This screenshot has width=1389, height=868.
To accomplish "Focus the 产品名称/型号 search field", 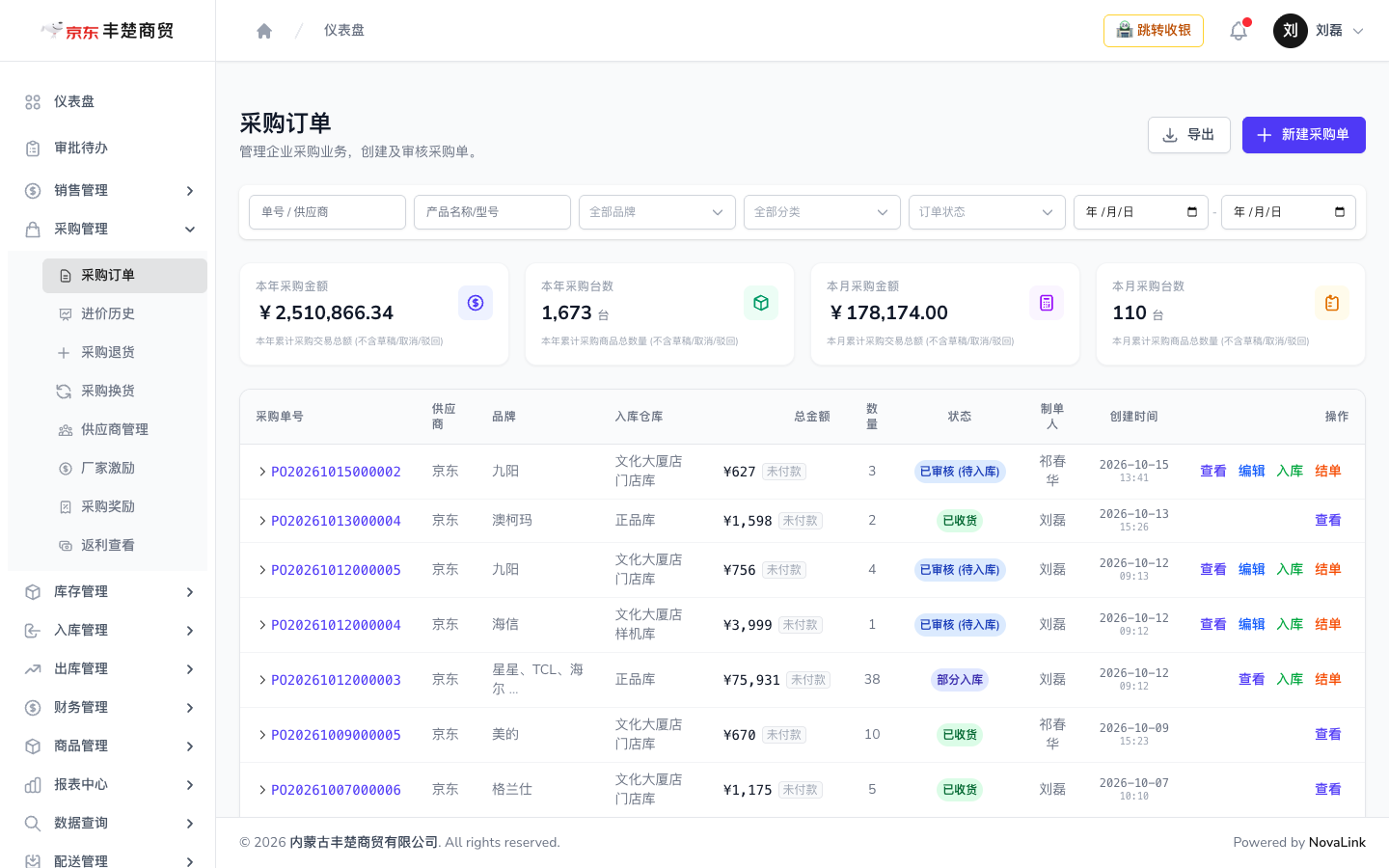I will pos(492,212).
